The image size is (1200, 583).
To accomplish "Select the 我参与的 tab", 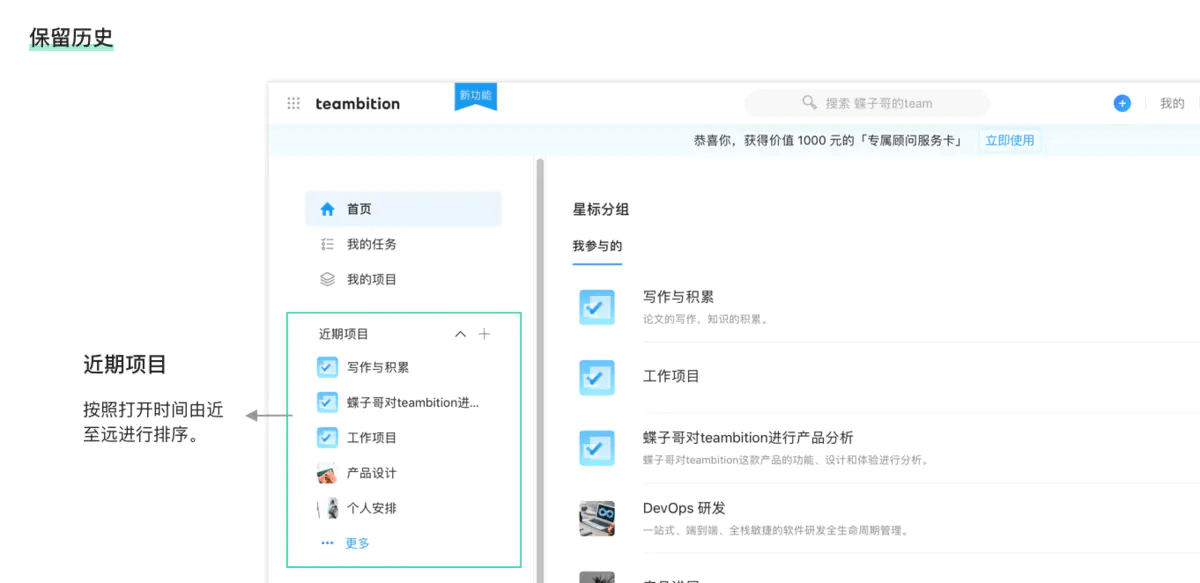I will coord(597,246).
